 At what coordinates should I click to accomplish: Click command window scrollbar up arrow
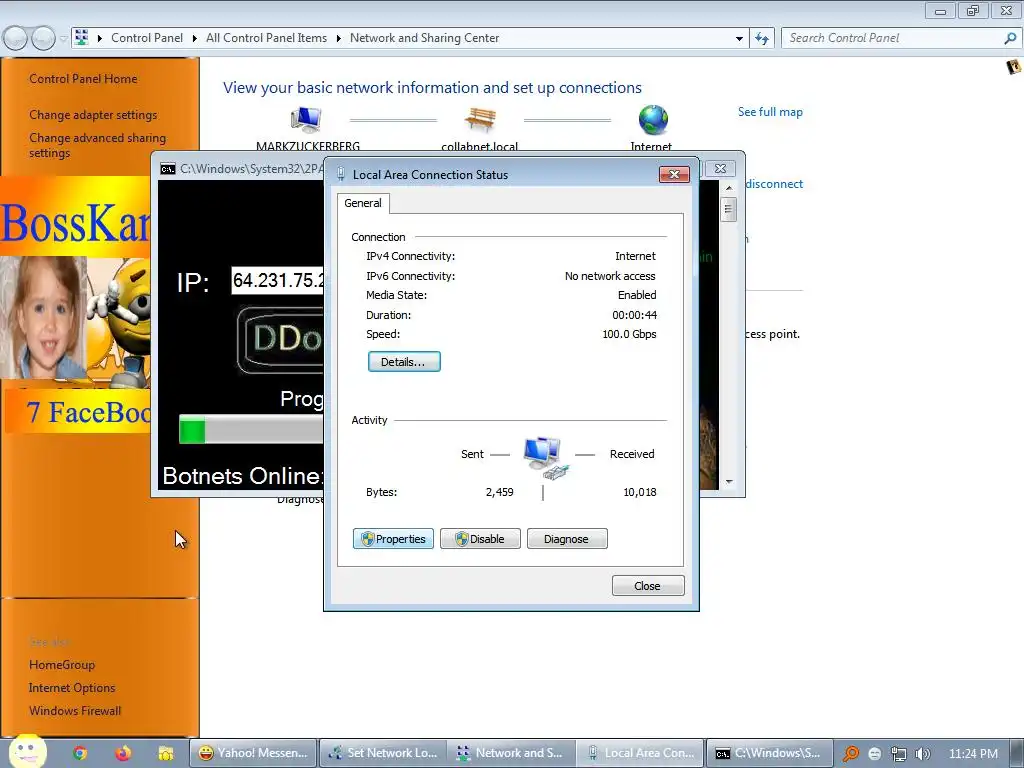729,188
